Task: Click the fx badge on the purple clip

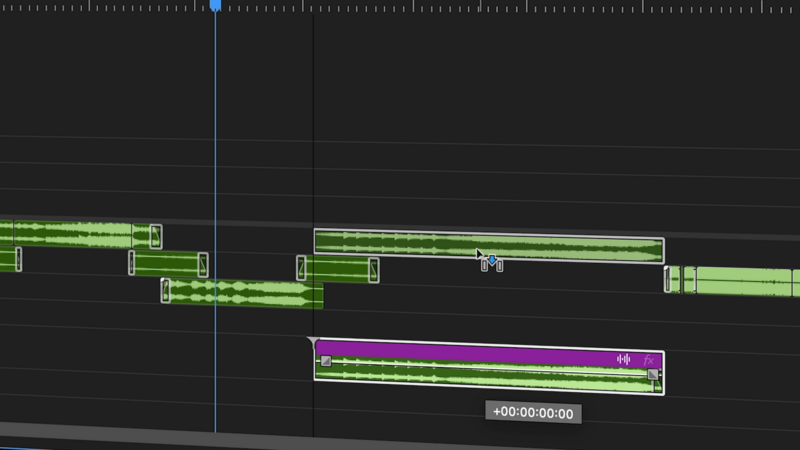Action: [x=648, y=359]
